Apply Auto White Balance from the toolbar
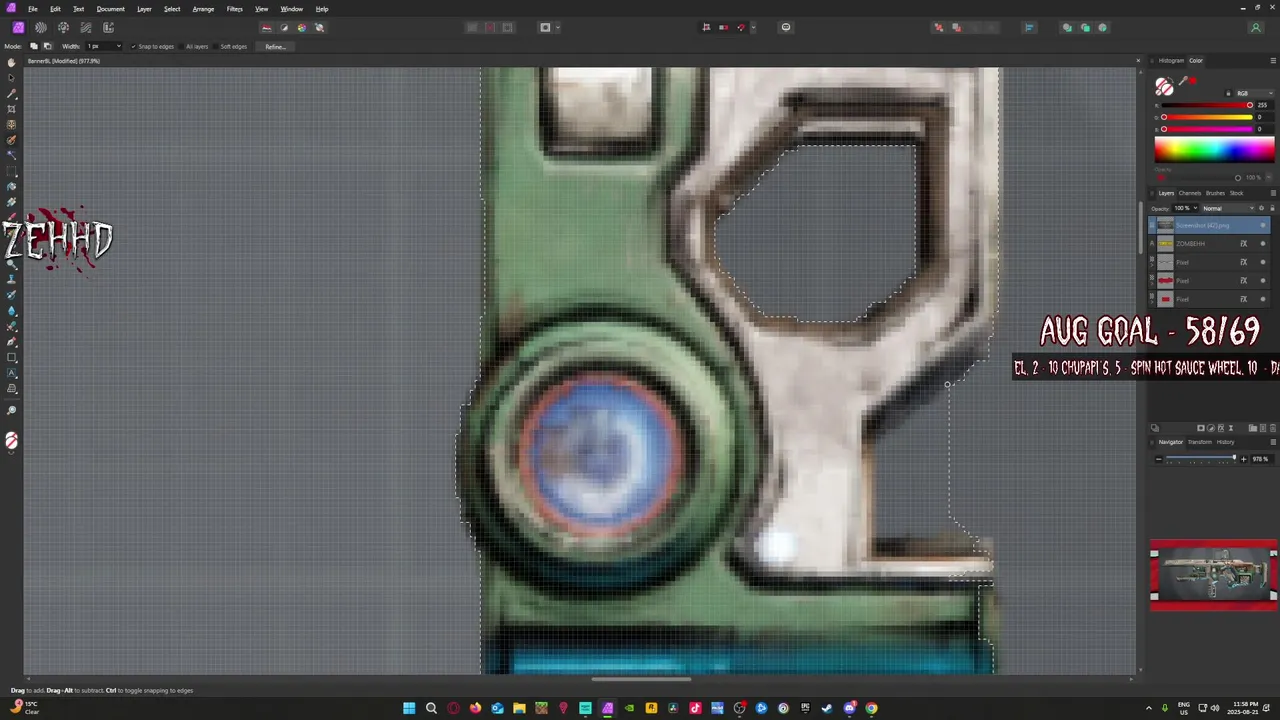Screen dimensions: 1280x720 tap(320, 27)
